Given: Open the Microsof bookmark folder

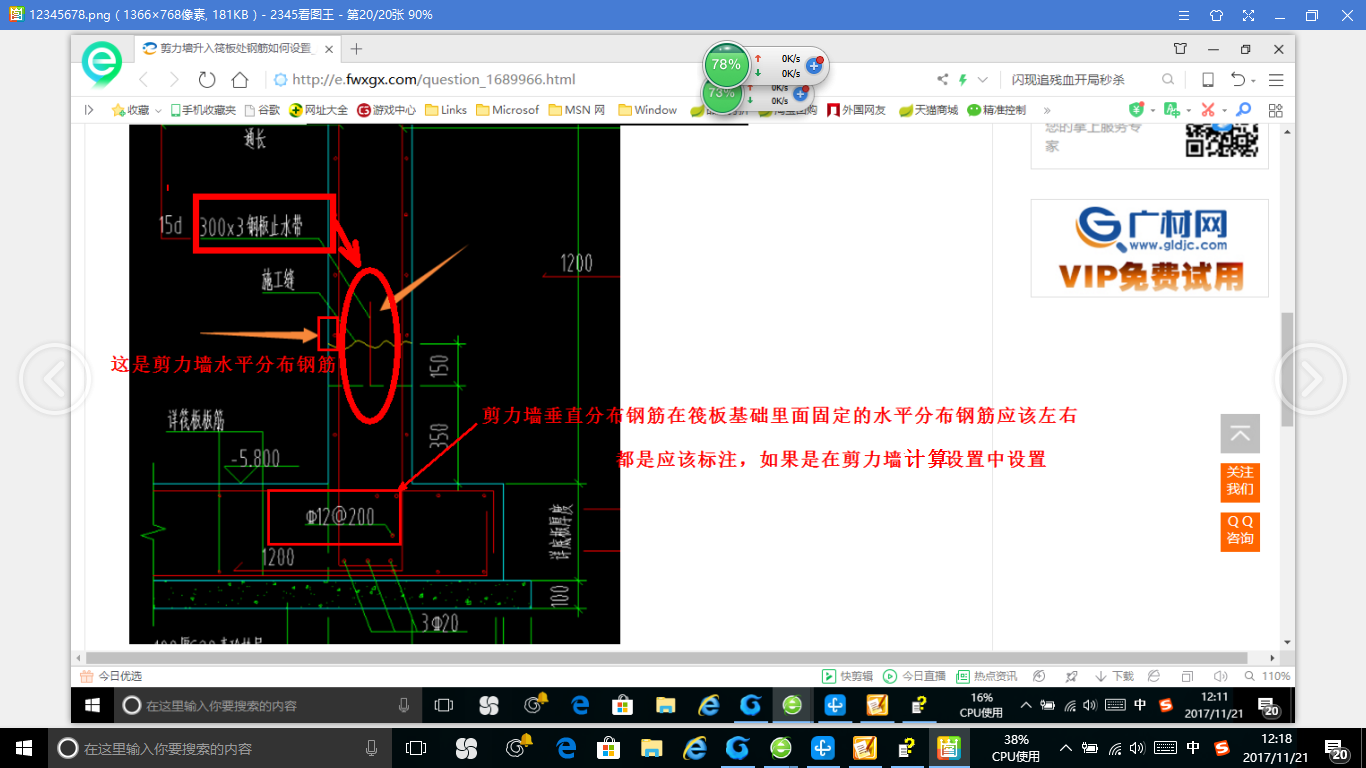Looking at the screenshot, I should click(x=507, y=110).
